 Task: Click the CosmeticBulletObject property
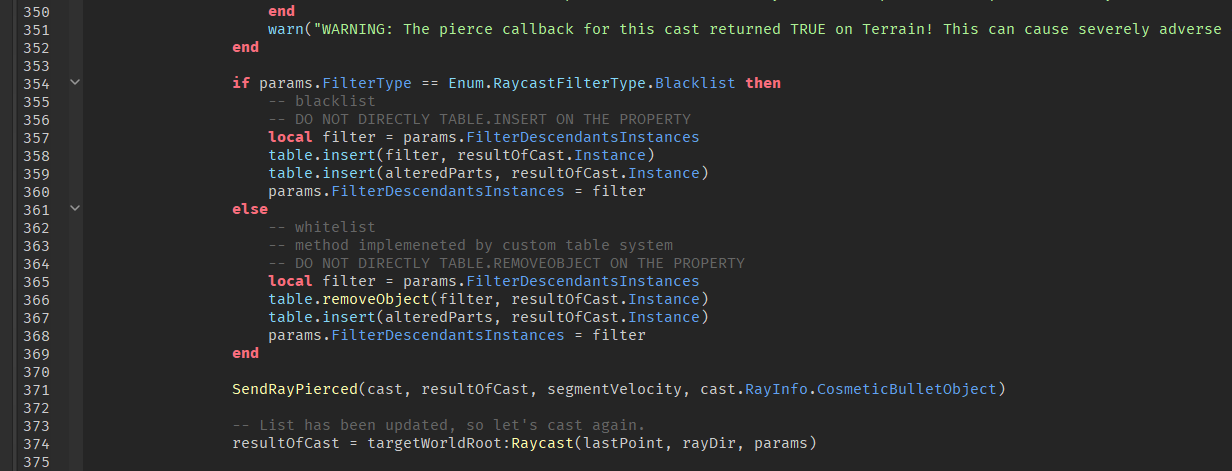[907, 389]
